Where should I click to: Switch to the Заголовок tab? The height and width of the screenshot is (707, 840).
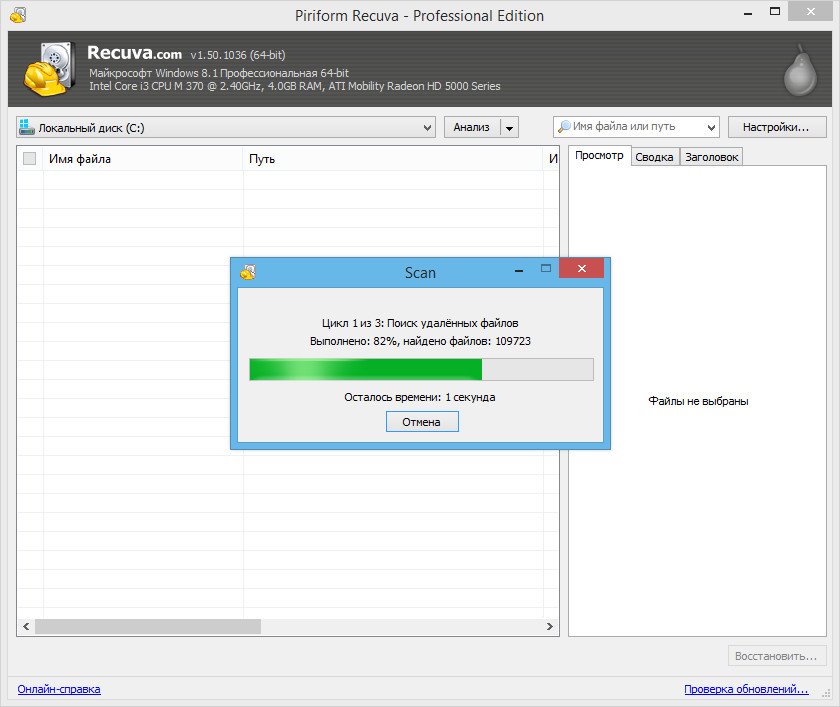tap(711, 157)
